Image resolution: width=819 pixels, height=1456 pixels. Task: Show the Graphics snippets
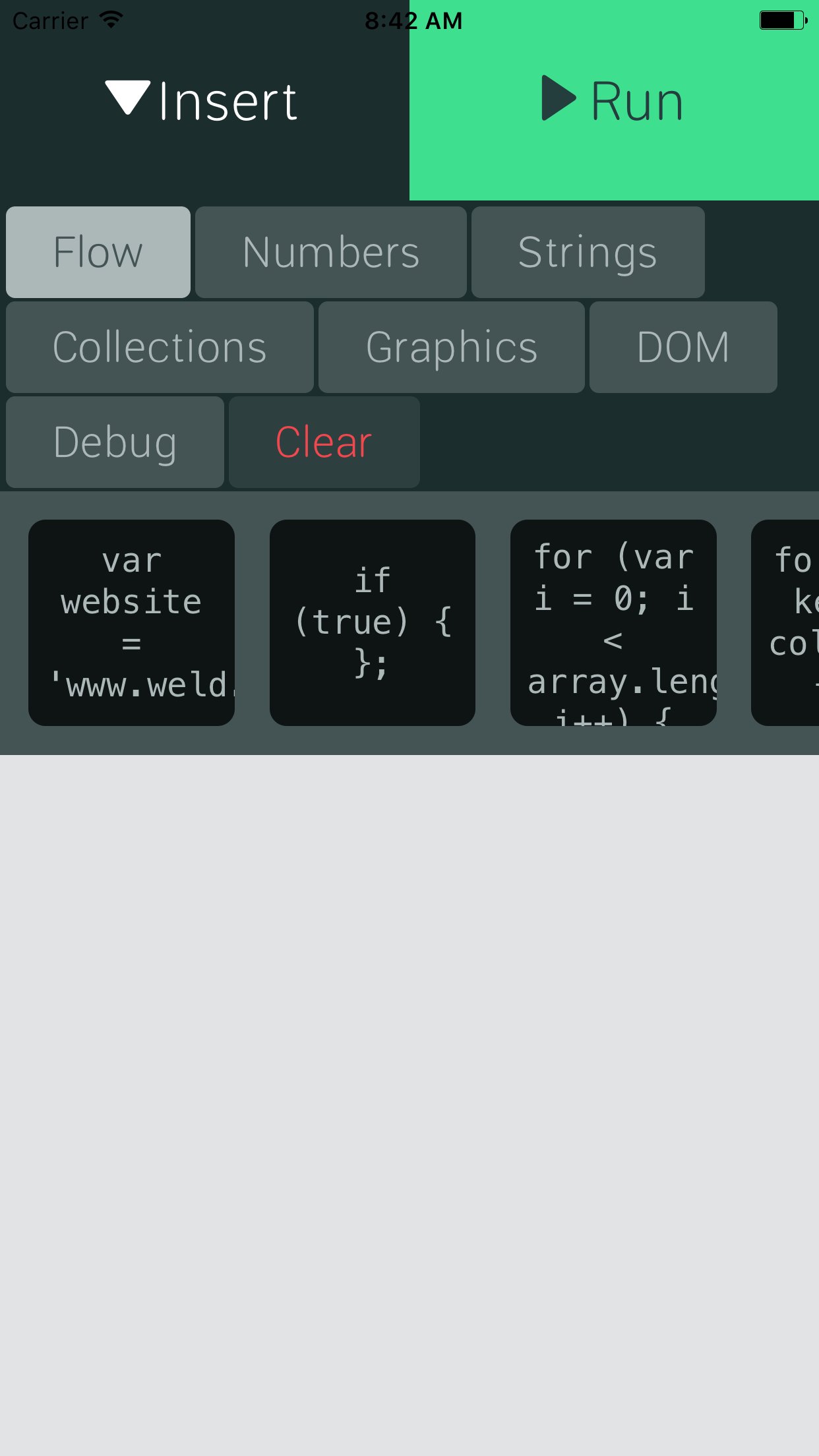[x=452, y=347]
